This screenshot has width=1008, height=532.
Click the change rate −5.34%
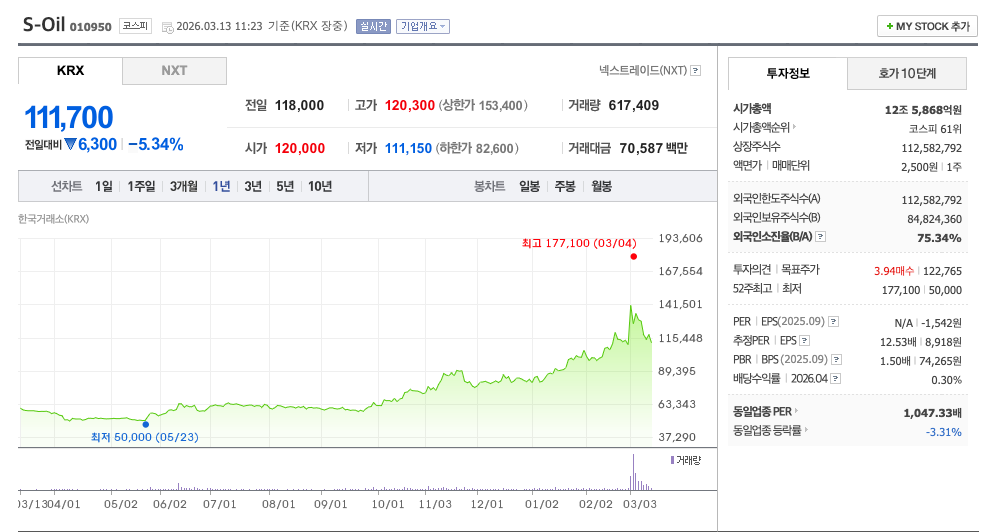[156, 145]
